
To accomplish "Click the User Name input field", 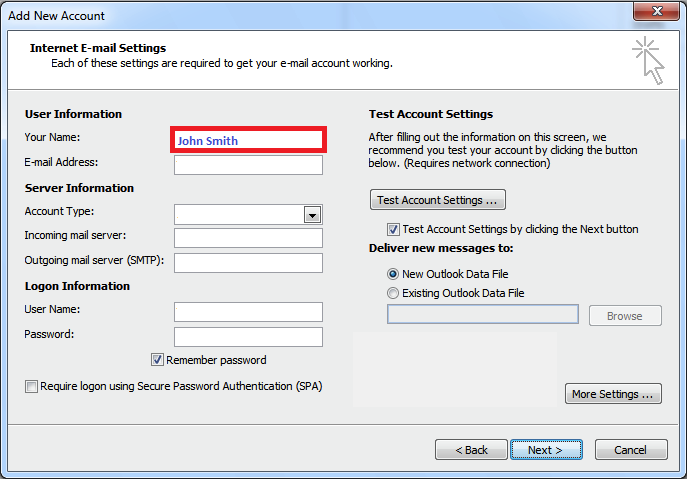I will (x=248, y=312).
